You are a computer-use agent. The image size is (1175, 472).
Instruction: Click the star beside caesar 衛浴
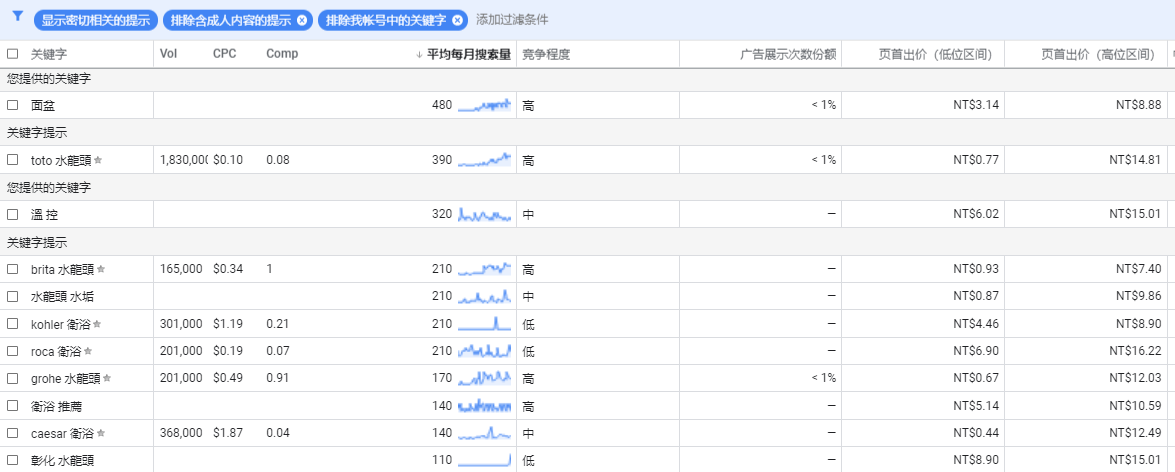(x=99, y=433)
